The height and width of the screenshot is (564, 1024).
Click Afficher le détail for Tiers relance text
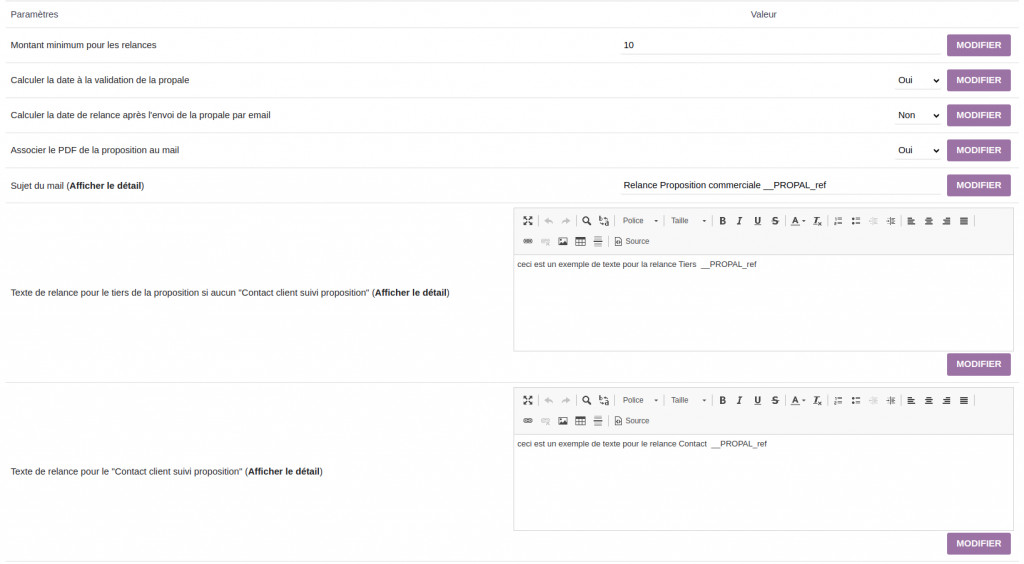411,293
